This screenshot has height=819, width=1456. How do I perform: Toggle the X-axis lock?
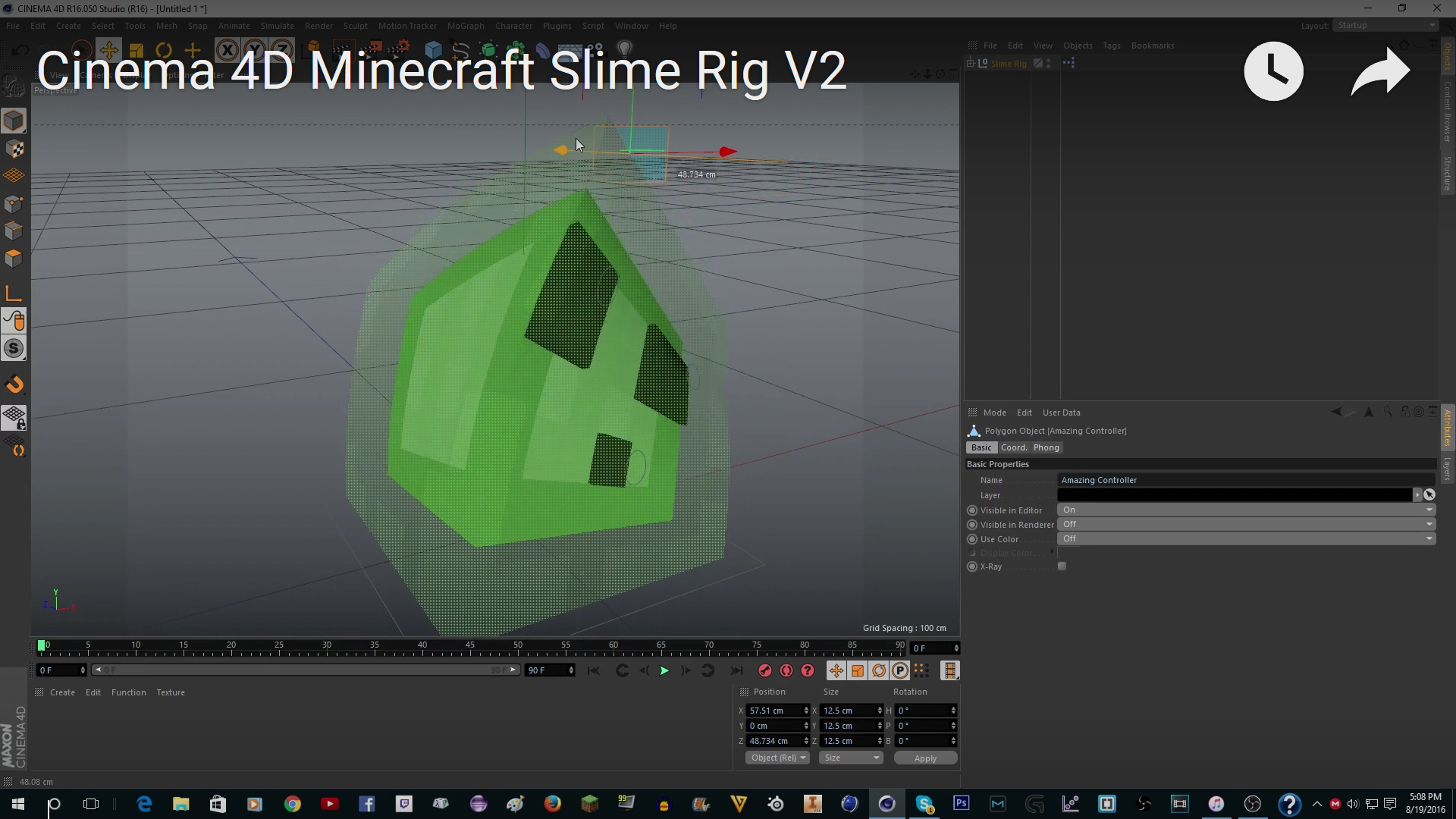[227, 51]
